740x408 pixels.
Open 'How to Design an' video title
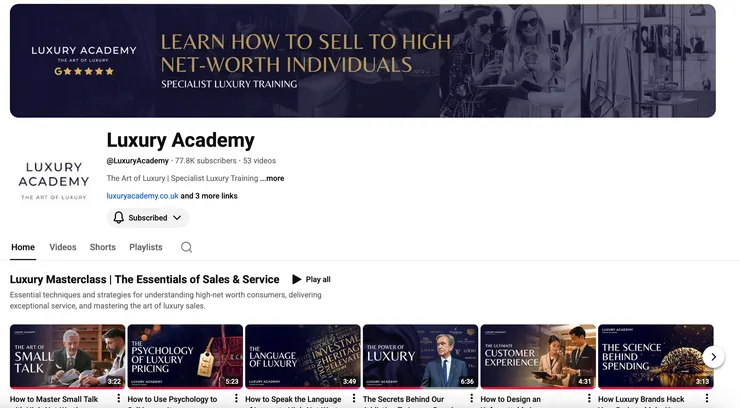tap(511, 400)
